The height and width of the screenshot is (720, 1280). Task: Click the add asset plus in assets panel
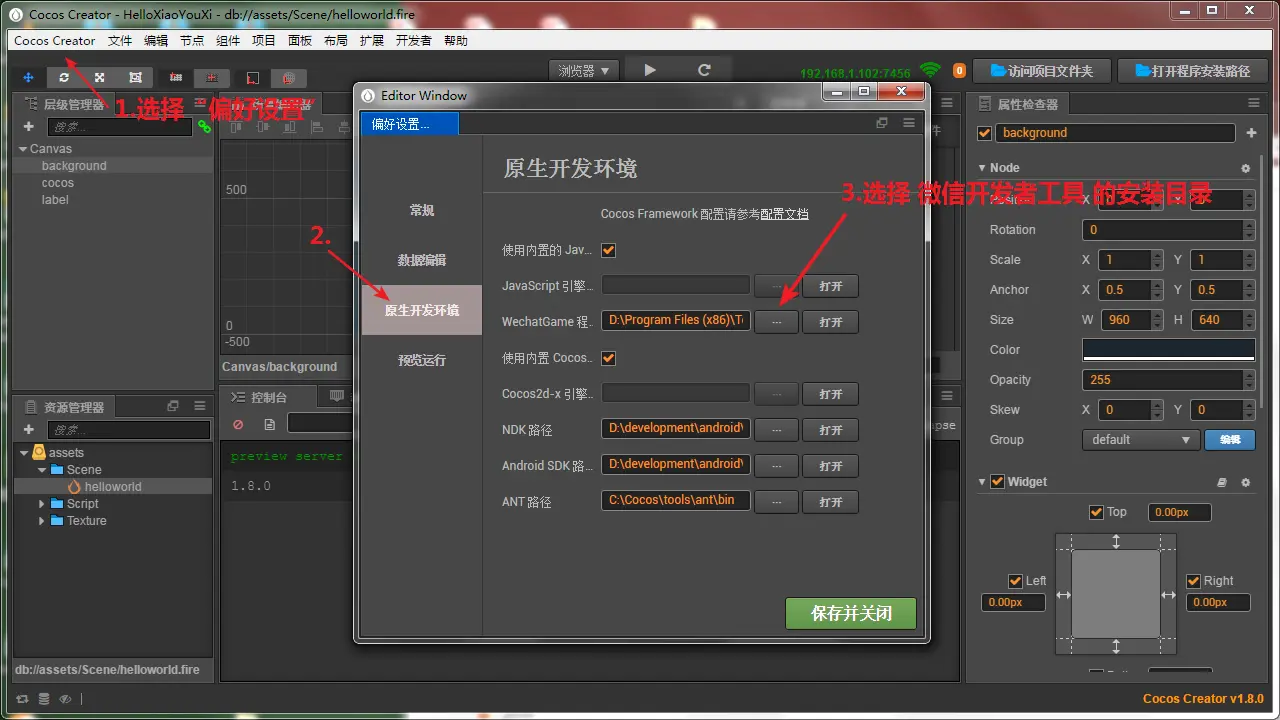click(28, 430)
